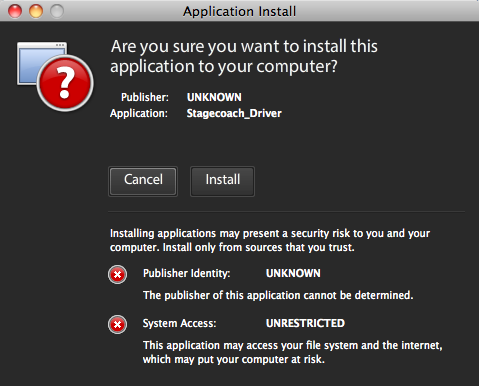Viewport: 479px width, 386px height.
Task: Click the System Access label
Action: click(180, 323)
